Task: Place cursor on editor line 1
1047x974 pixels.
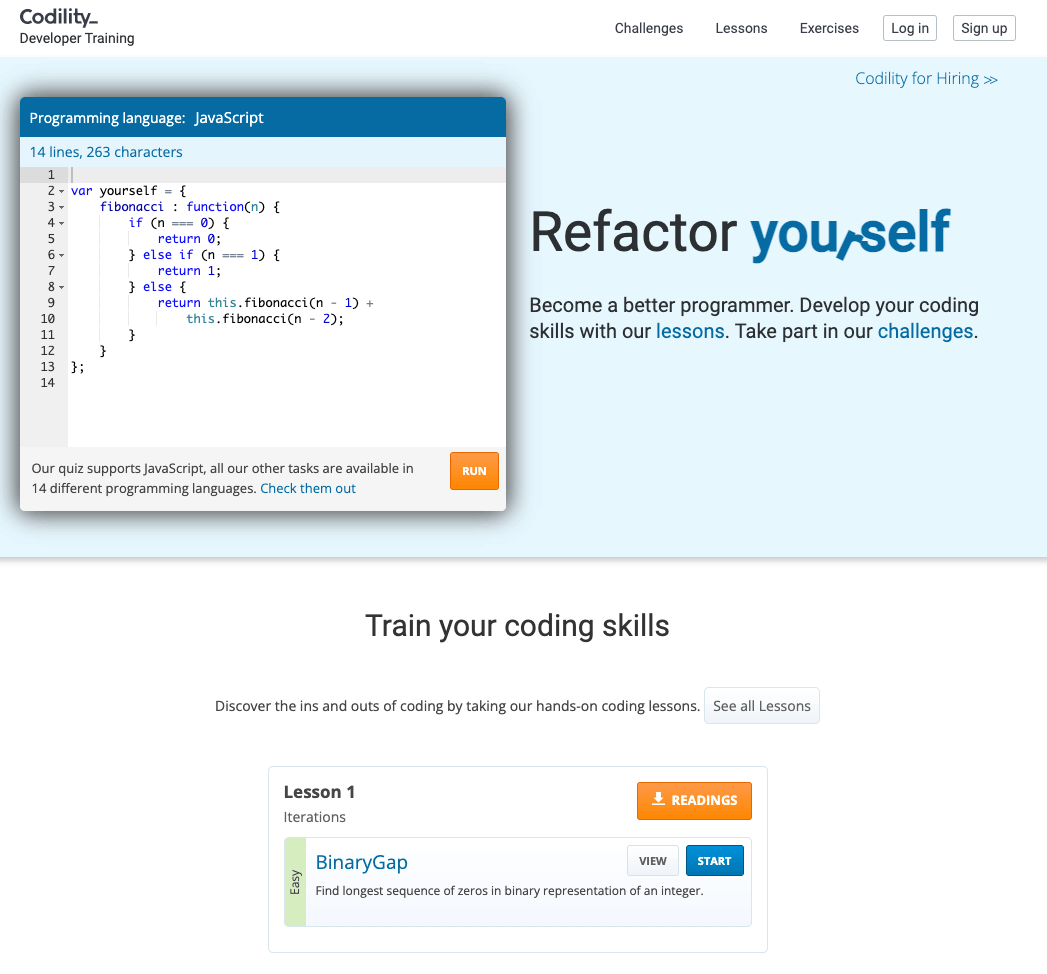Action: [x=287, y=175]
